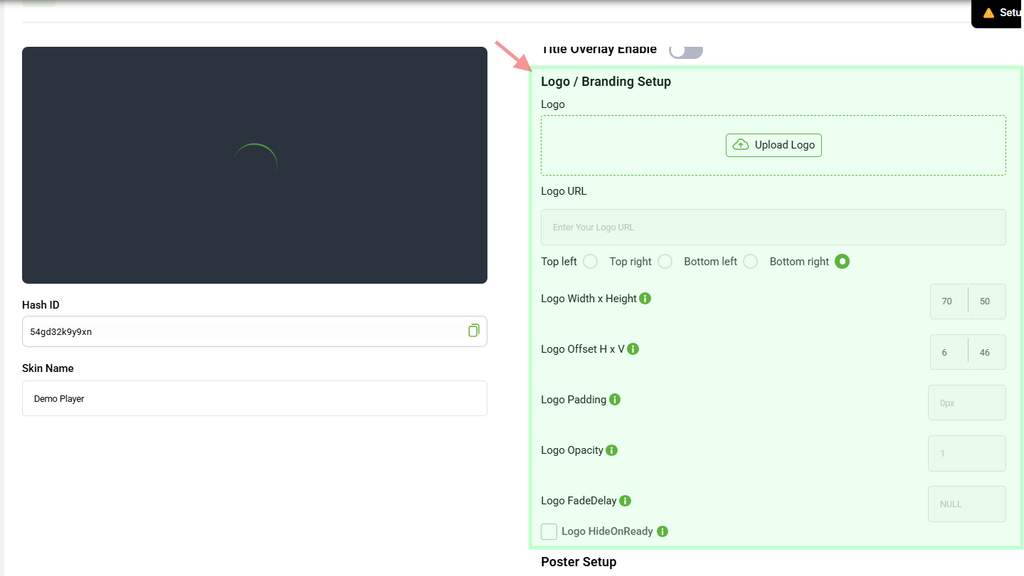Toggle the Title Overlay Enable switch
The width and height of the screenshot is (1024, 576).
tap(686, 50)
